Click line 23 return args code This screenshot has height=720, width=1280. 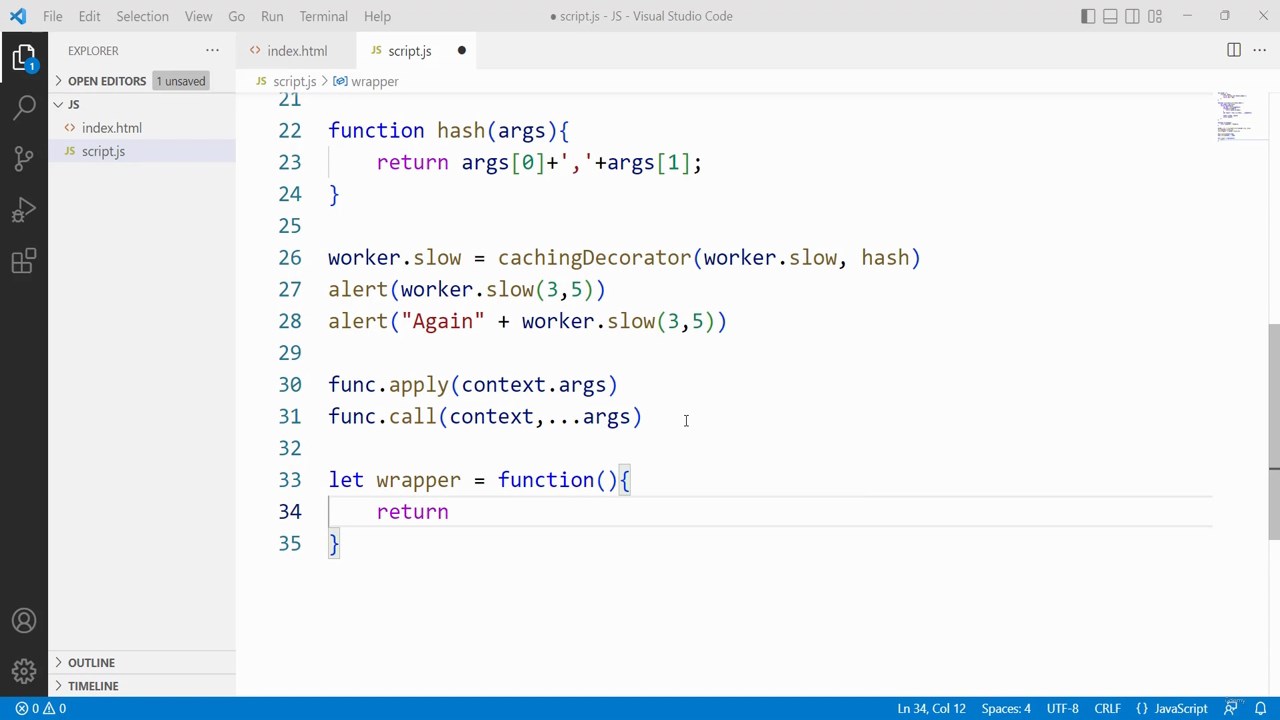coord(539,163)
